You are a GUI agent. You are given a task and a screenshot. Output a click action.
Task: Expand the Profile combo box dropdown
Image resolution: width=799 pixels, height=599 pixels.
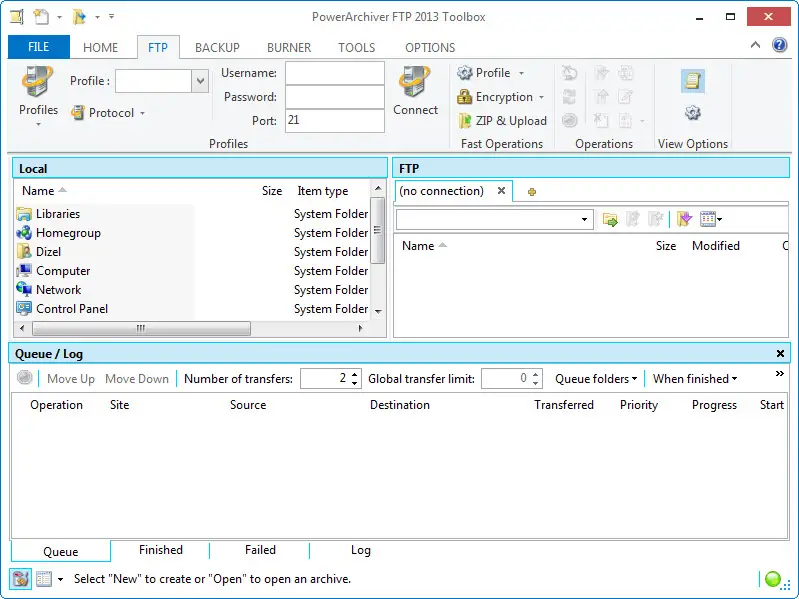pyautogui.click(x=200, y=81)
